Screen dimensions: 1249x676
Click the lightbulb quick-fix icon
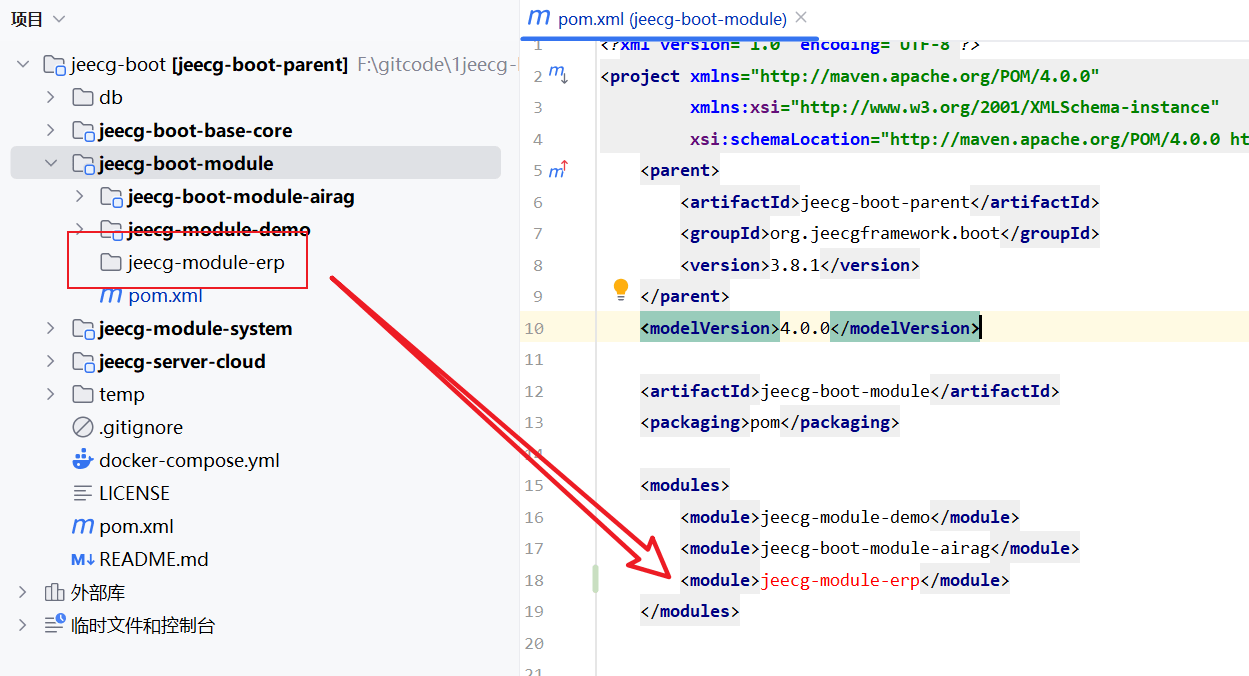[x=620, y=290]
